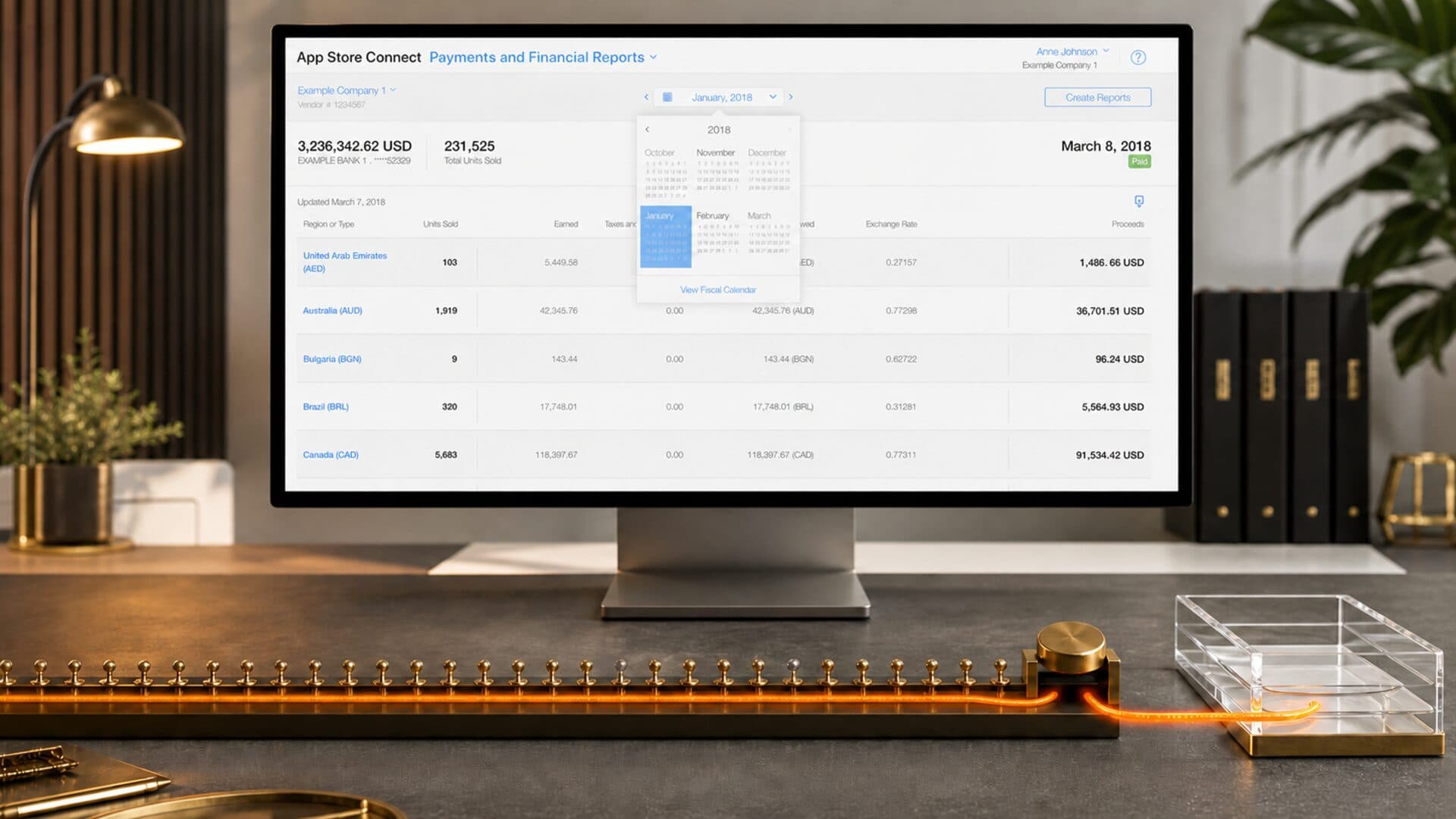This screenshot has width=1456, height=819.
Task: Click the 2018 year label in calendar popup
Action: tap(719, 130)
